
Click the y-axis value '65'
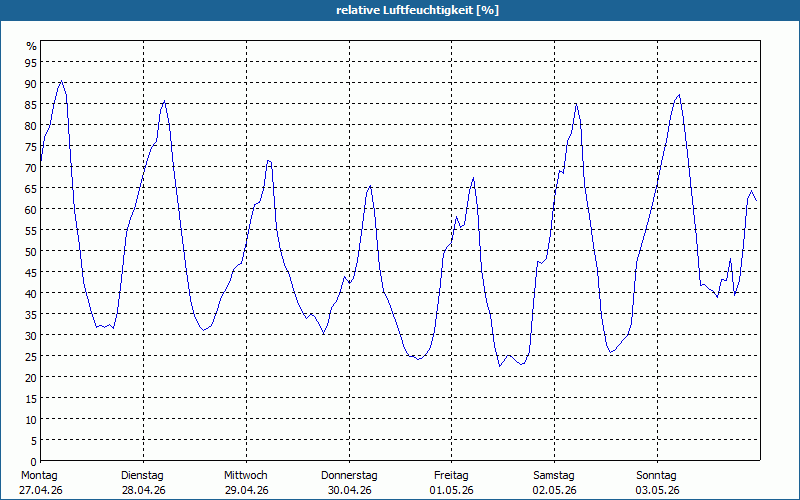(x=31, y=188)
